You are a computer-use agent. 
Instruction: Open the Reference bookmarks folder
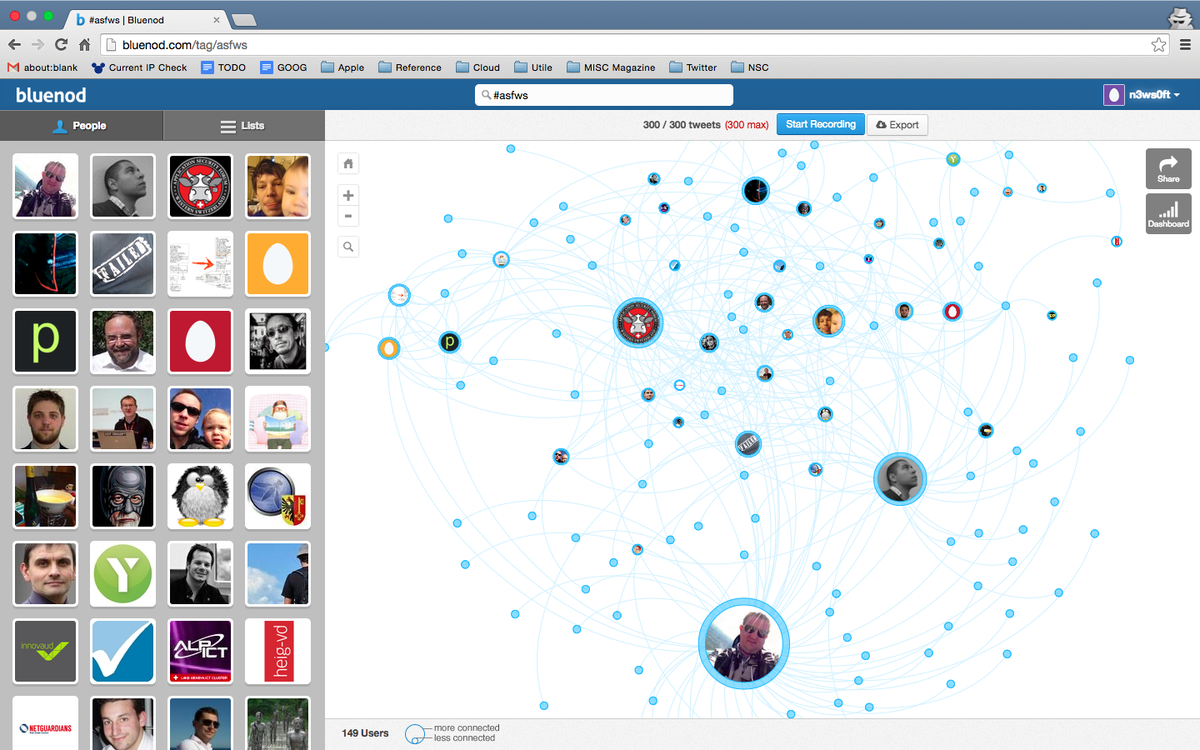coord(410,68)
